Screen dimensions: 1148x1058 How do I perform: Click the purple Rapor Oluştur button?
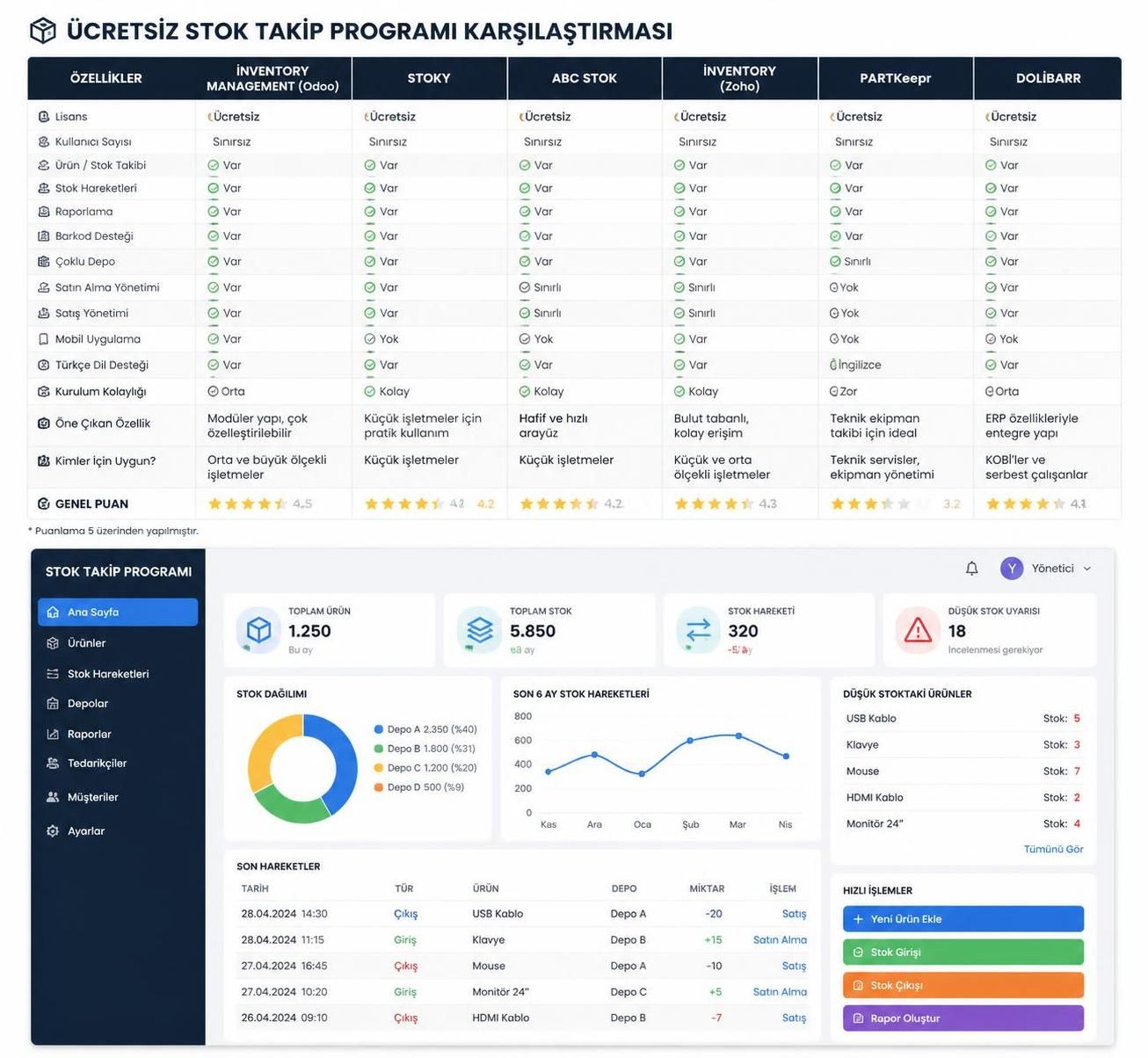click(963, 1019)
